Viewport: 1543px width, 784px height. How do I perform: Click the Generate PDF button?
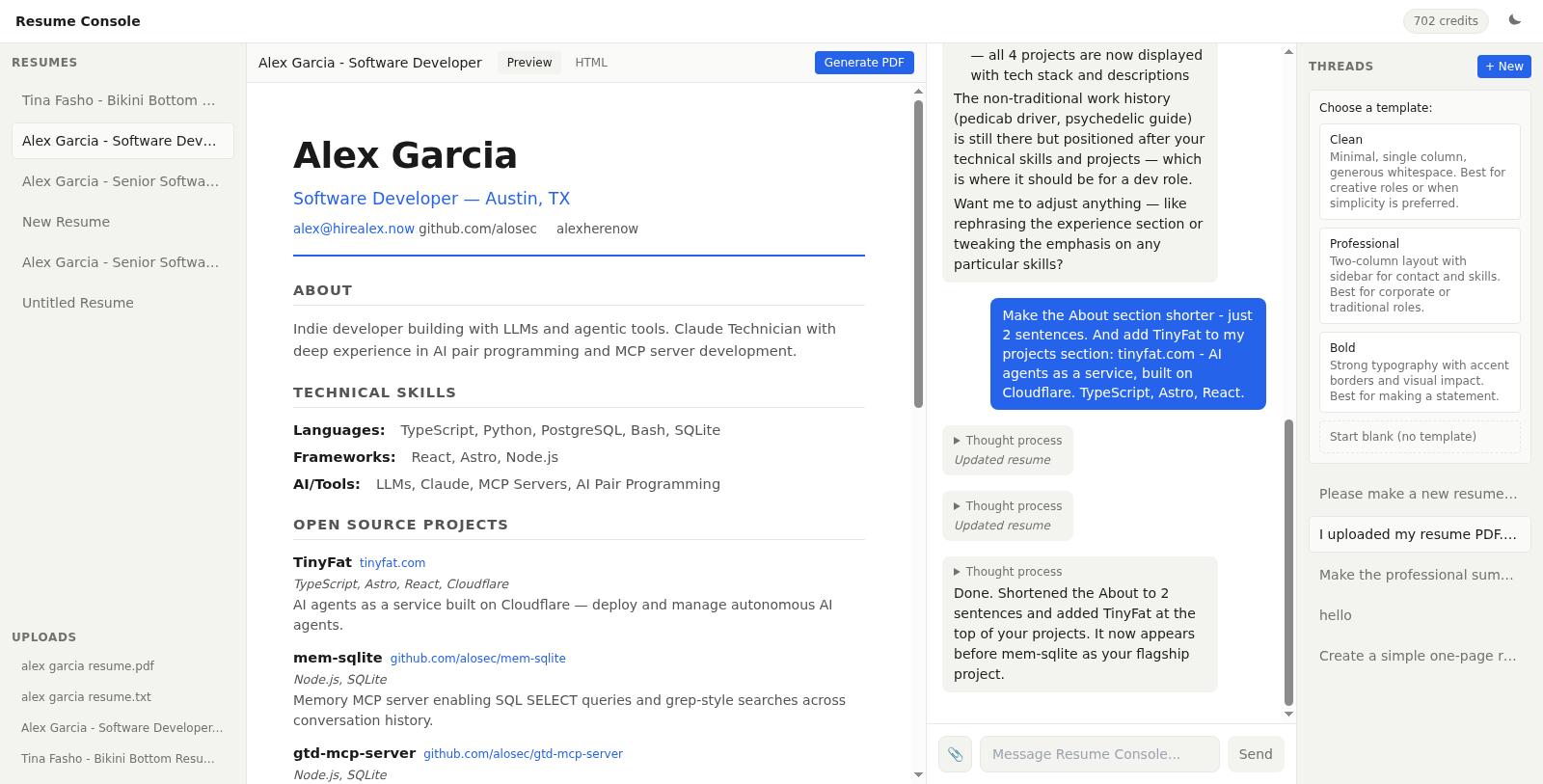864,63
